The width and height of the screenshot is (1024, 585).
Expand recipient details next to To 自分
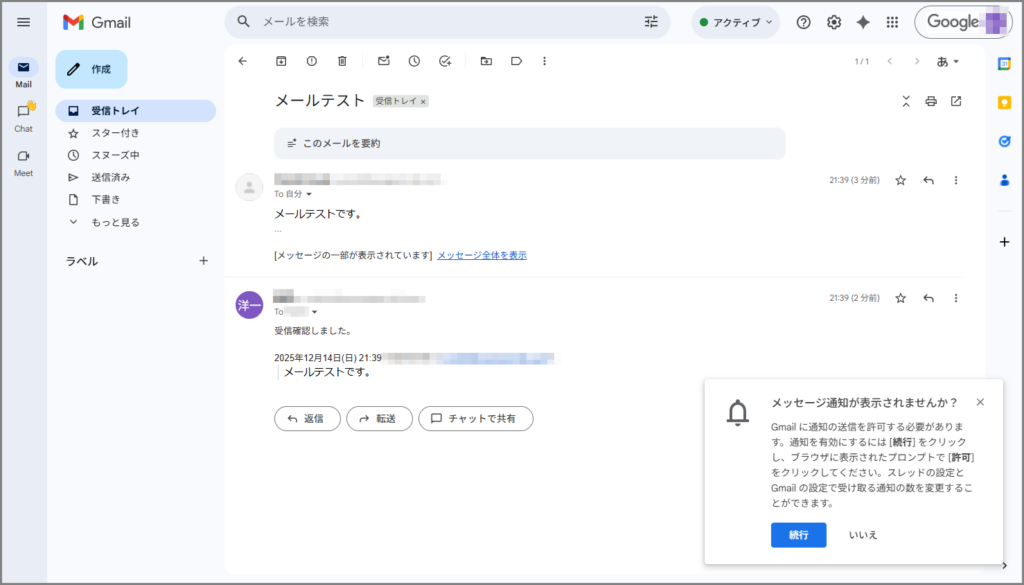[x=309, y=194]
